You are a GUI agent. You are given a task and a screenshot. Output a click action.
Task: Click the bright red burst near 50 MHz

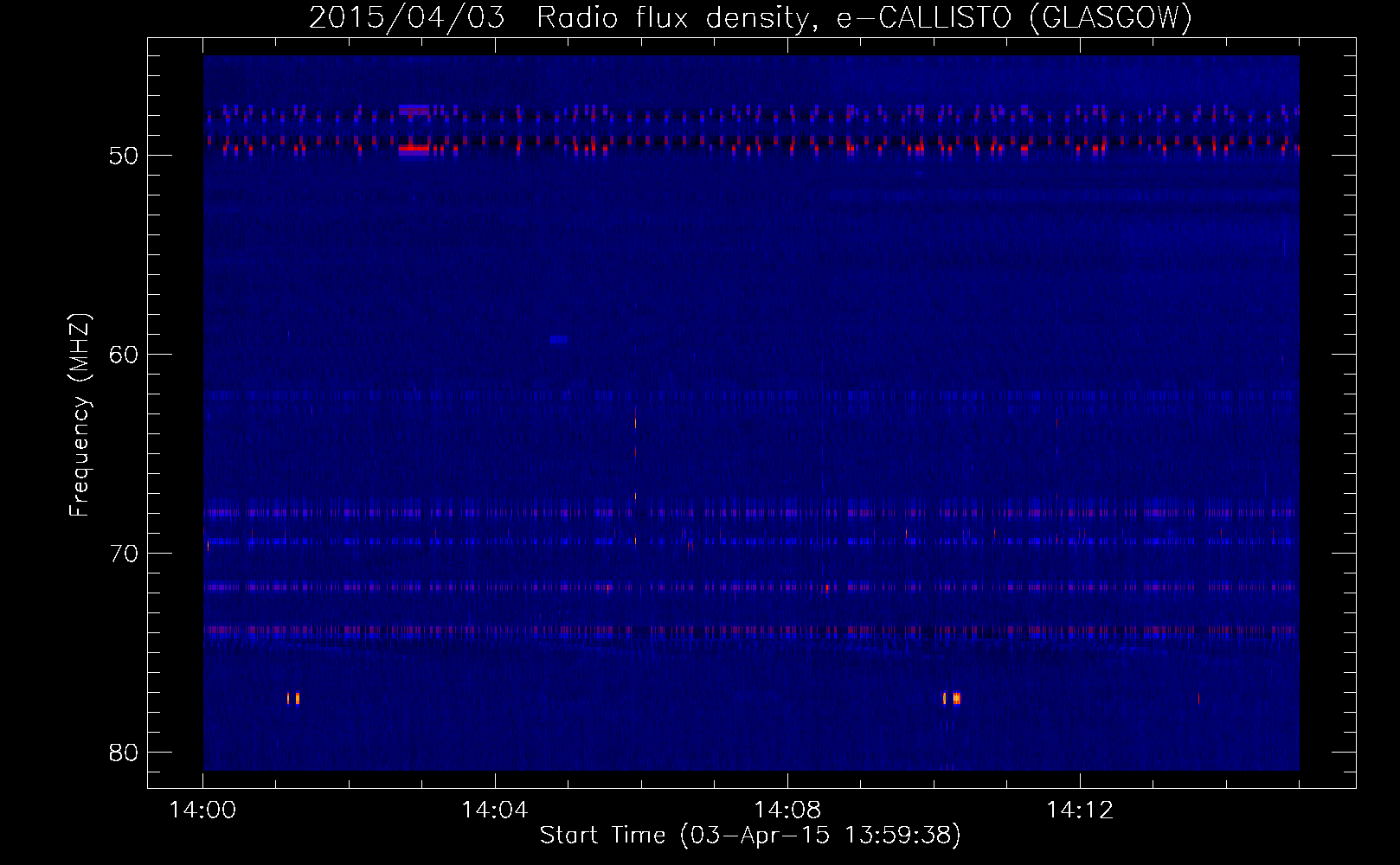click(414, 149)
